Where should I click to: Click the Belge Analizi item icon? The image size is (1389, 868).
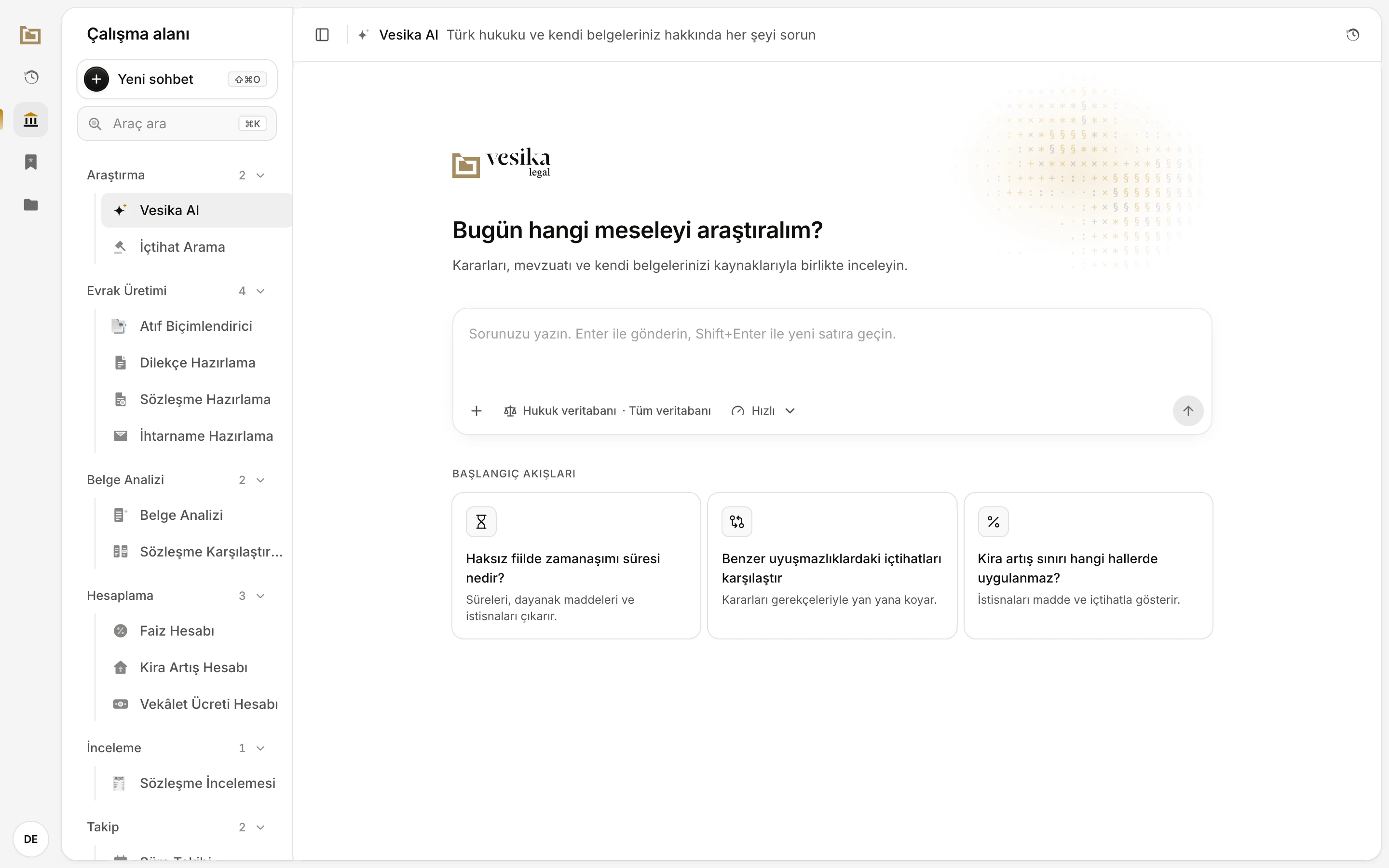point(121,515)
